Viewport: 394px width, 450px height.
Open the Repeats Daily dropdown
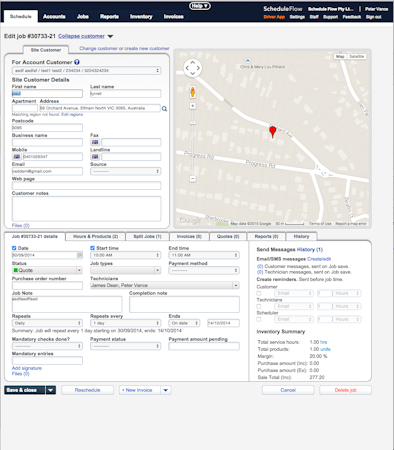(47, 323)
